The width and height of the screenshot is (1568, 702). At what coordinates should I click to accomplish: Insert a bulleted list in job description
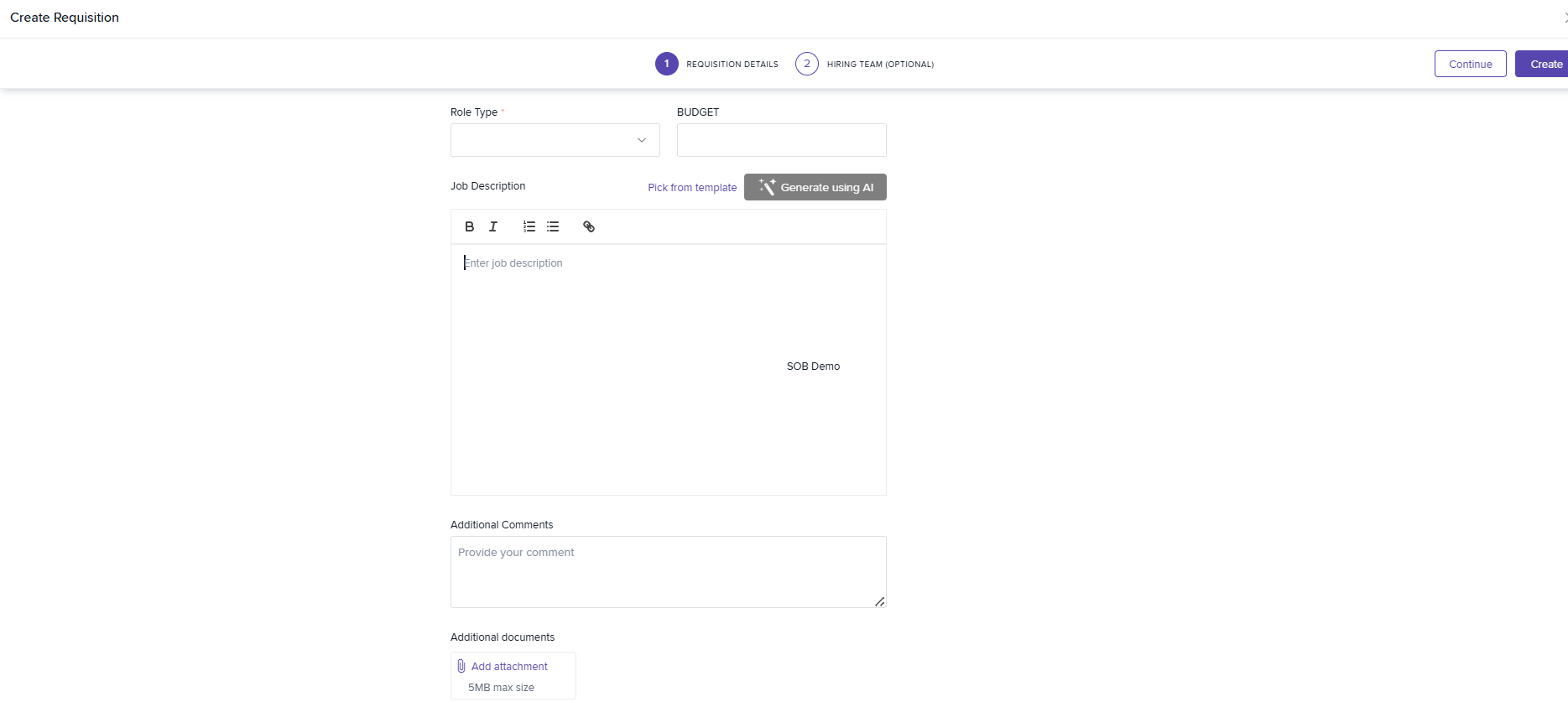(553, 226)
